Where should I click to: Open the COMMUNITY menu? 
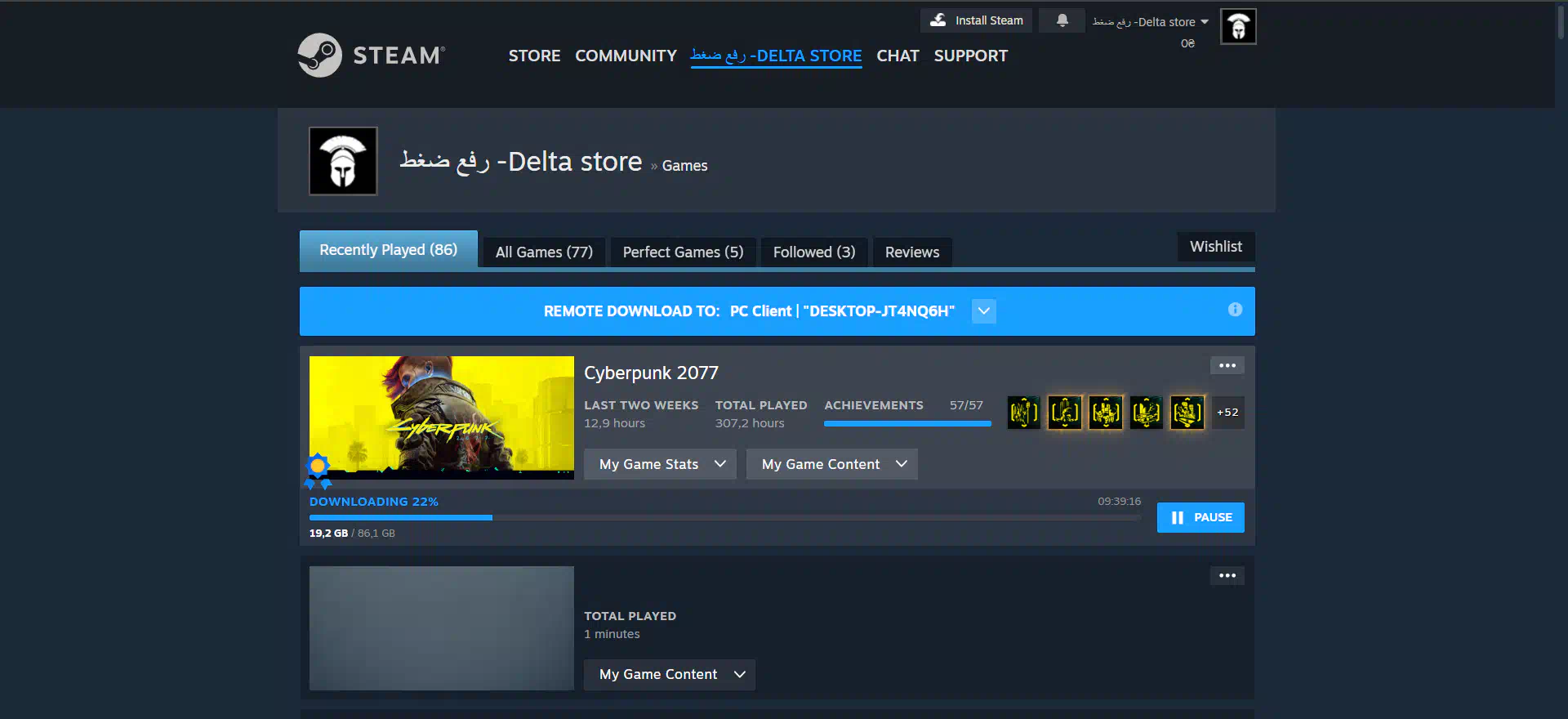(x=626, y=56)
